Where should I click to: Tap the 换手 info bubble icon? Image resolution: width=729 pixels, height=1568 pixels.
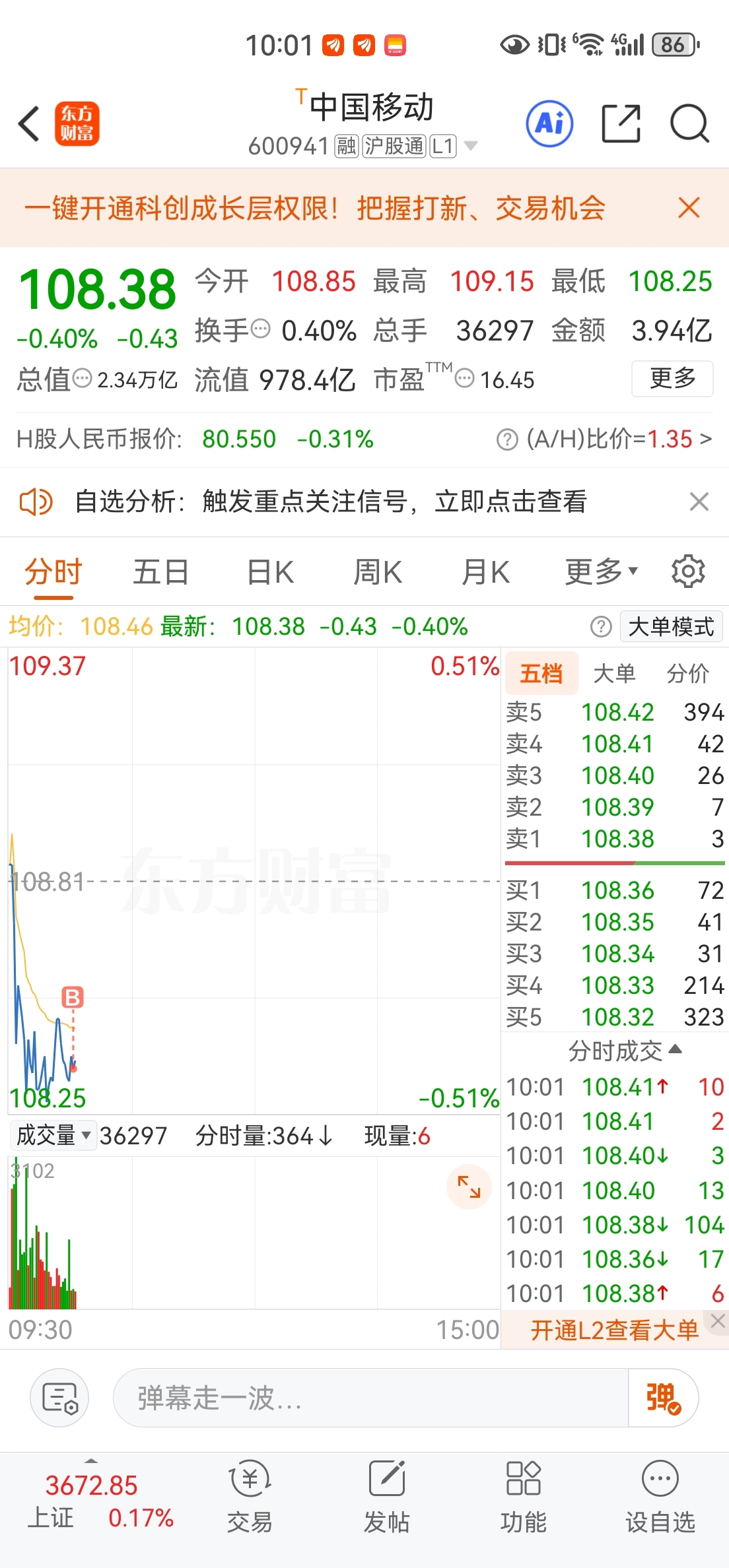click(x=261, y=328)
